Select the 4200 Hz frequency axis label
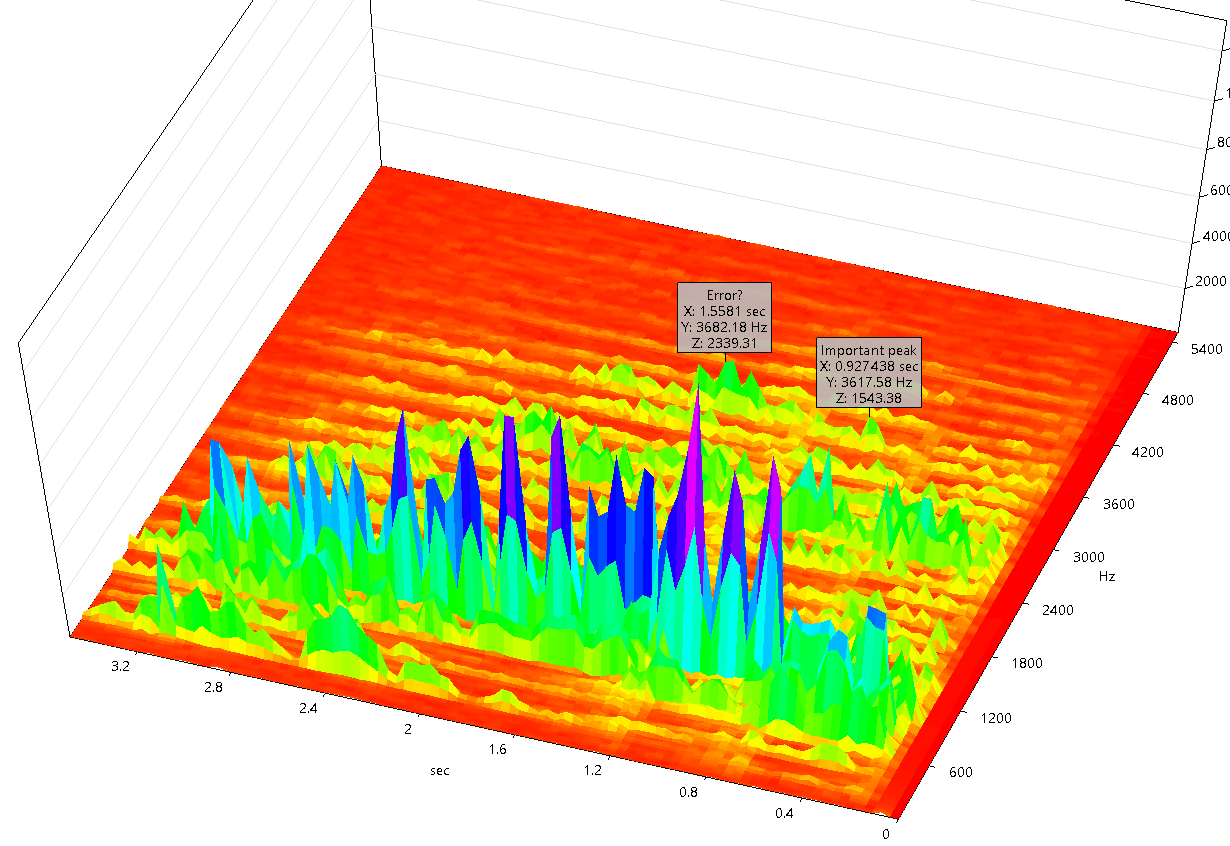This screenshot has height=846, width=1230. (1149, 451)
